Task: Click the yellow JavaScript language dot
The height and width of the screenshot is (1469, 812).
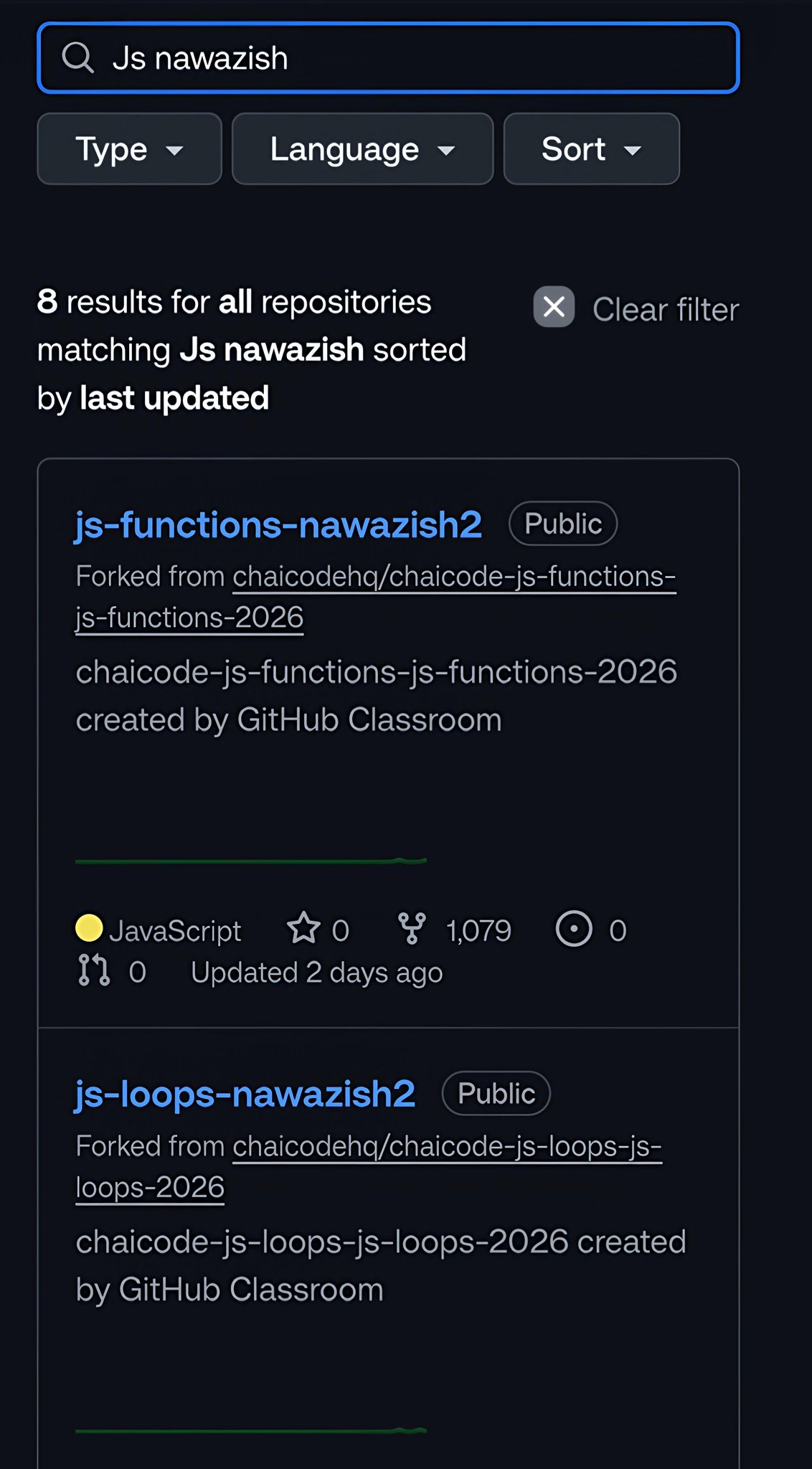Action: coord(89,927)
